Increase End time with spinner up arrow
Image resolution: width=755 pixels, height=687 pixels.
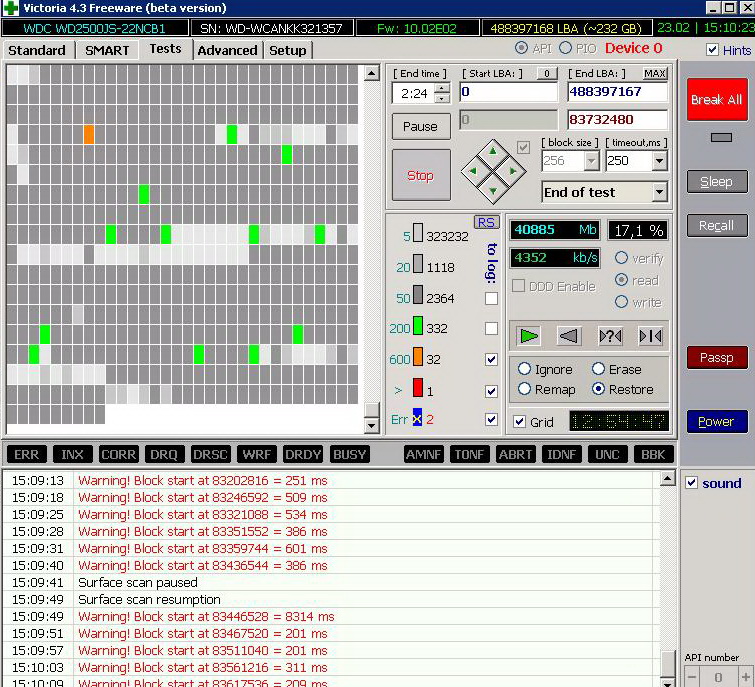click(x=442, y=88)
